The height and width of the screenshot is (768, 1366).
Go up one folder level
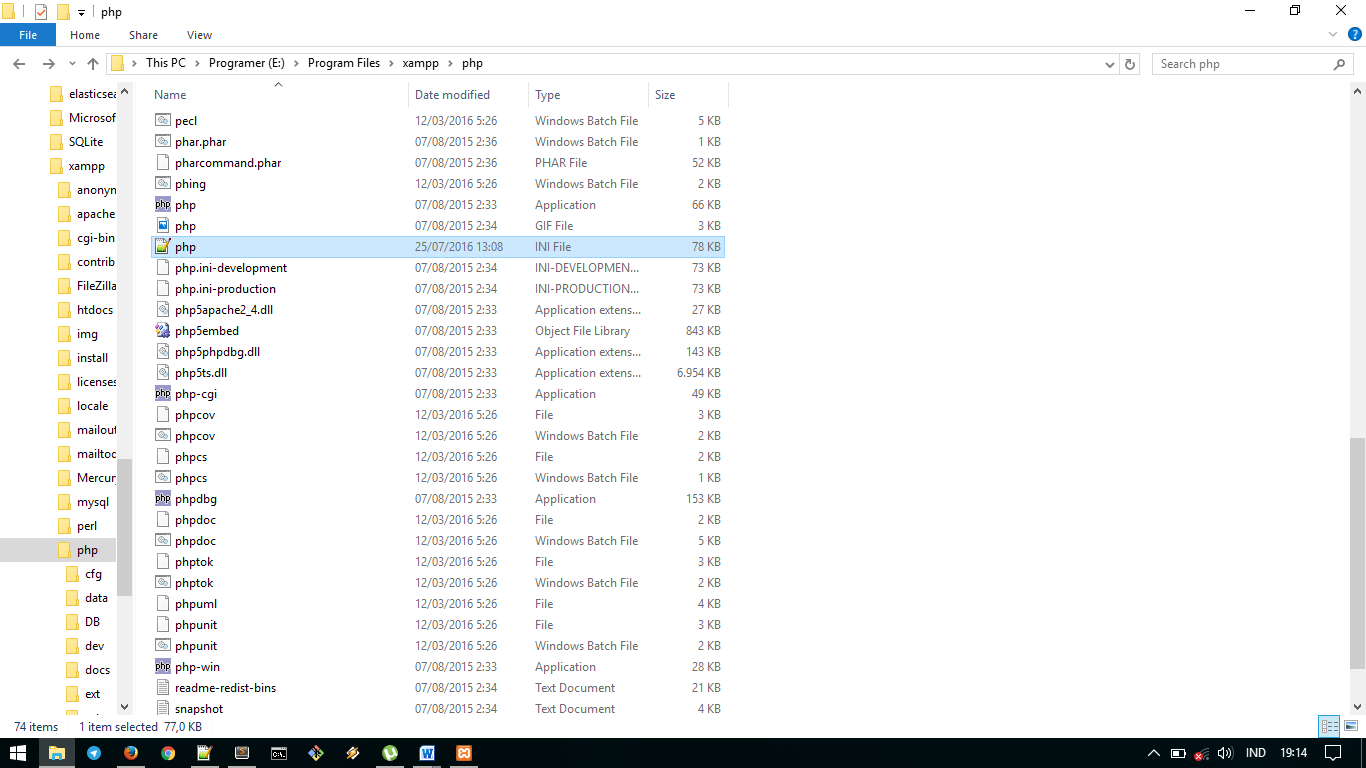tap(93, 64)
